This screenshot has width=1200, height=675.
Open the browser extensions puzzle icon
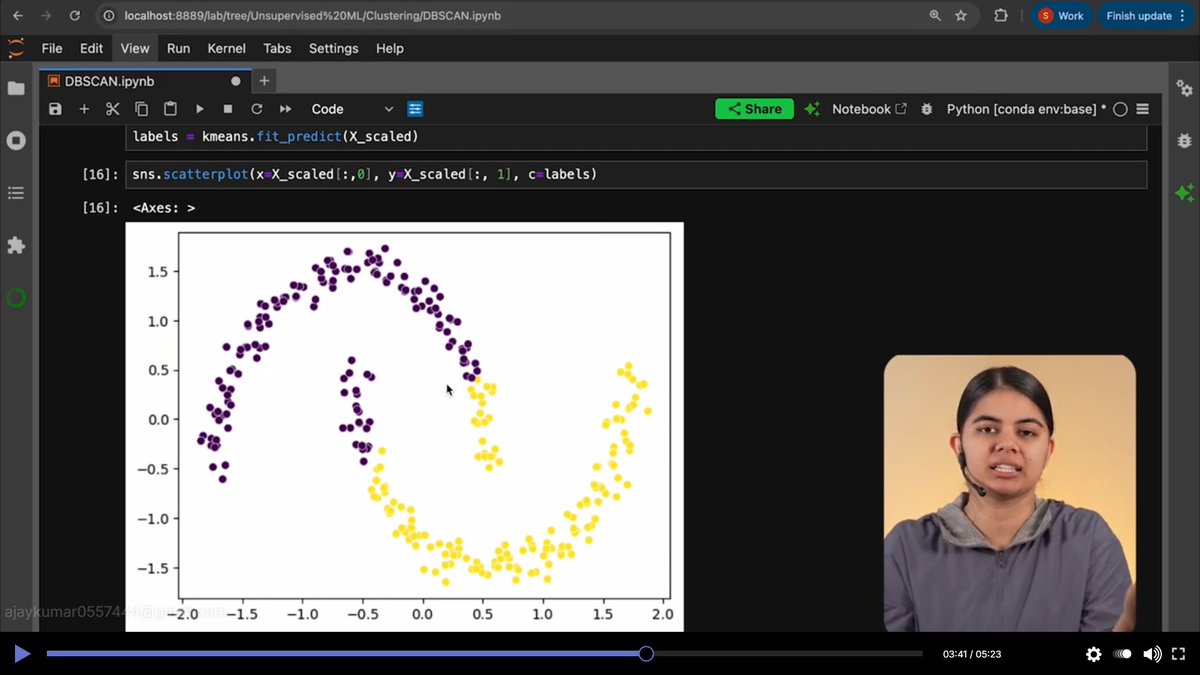point(1001,16)
